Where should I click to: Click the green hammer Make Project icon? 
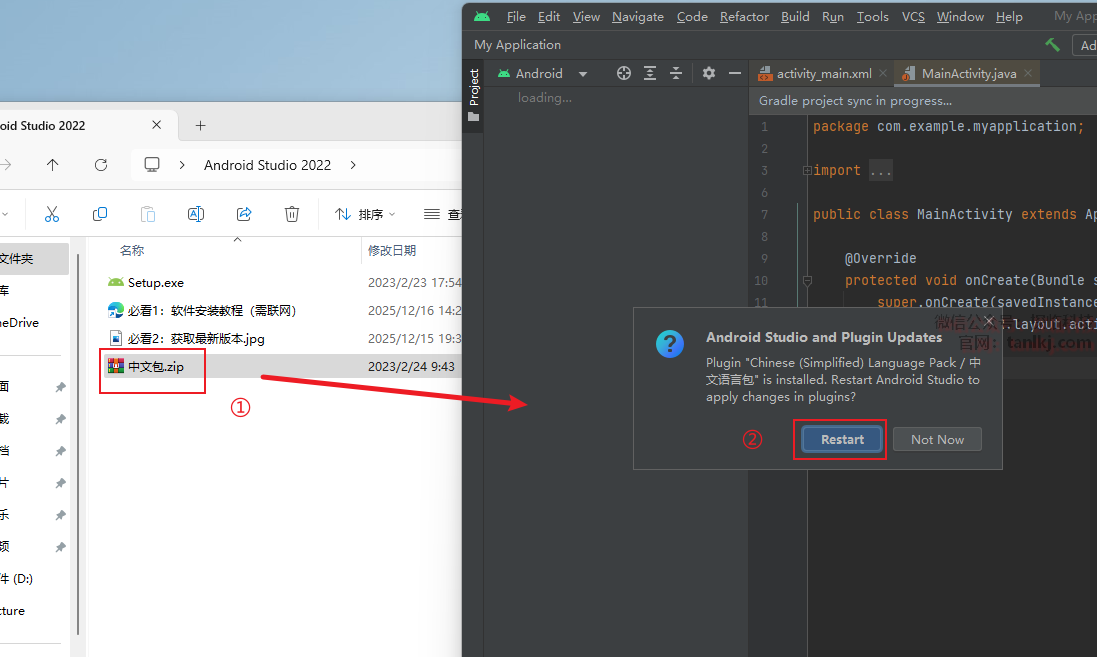click(x=1052, y=45)
